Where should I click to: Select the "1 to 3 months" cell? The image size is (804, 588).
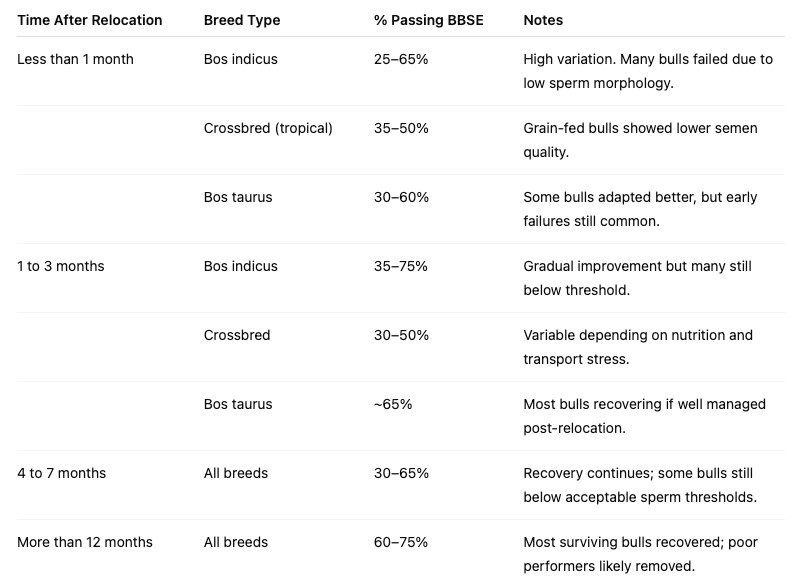tap(60, 266)
